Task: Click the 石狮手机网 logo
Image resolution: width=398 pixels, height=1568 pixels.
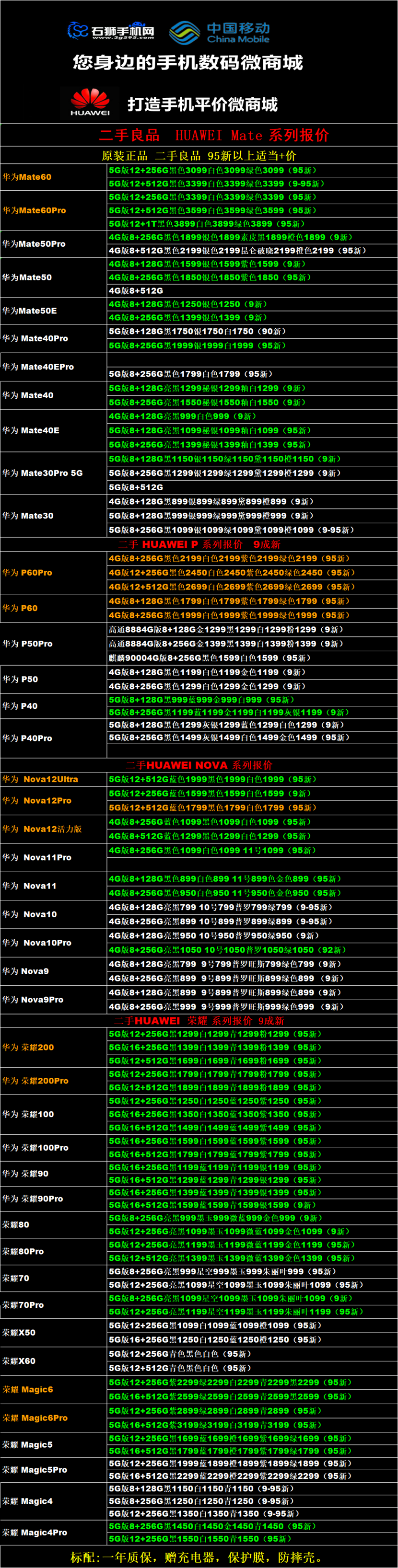Action: (x=110, y=31)
